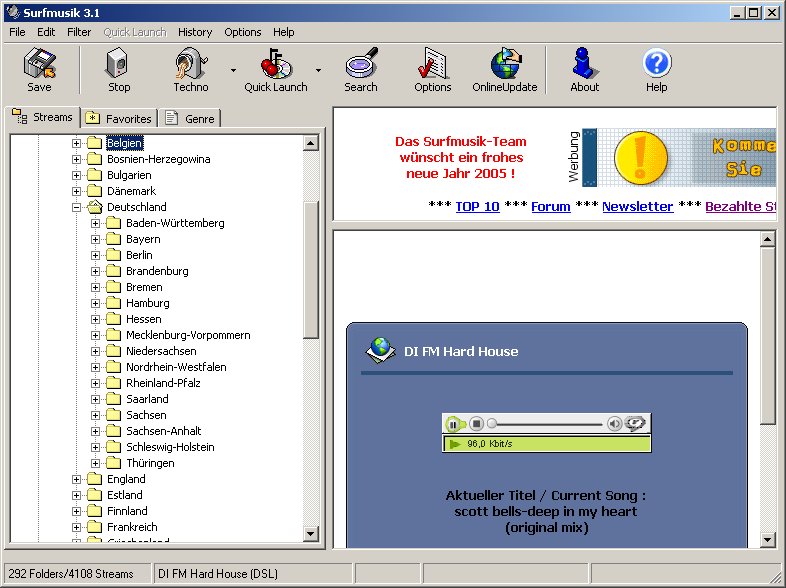Click the Hamburg folder icon

pyautogui.click(x=113, y=303)
